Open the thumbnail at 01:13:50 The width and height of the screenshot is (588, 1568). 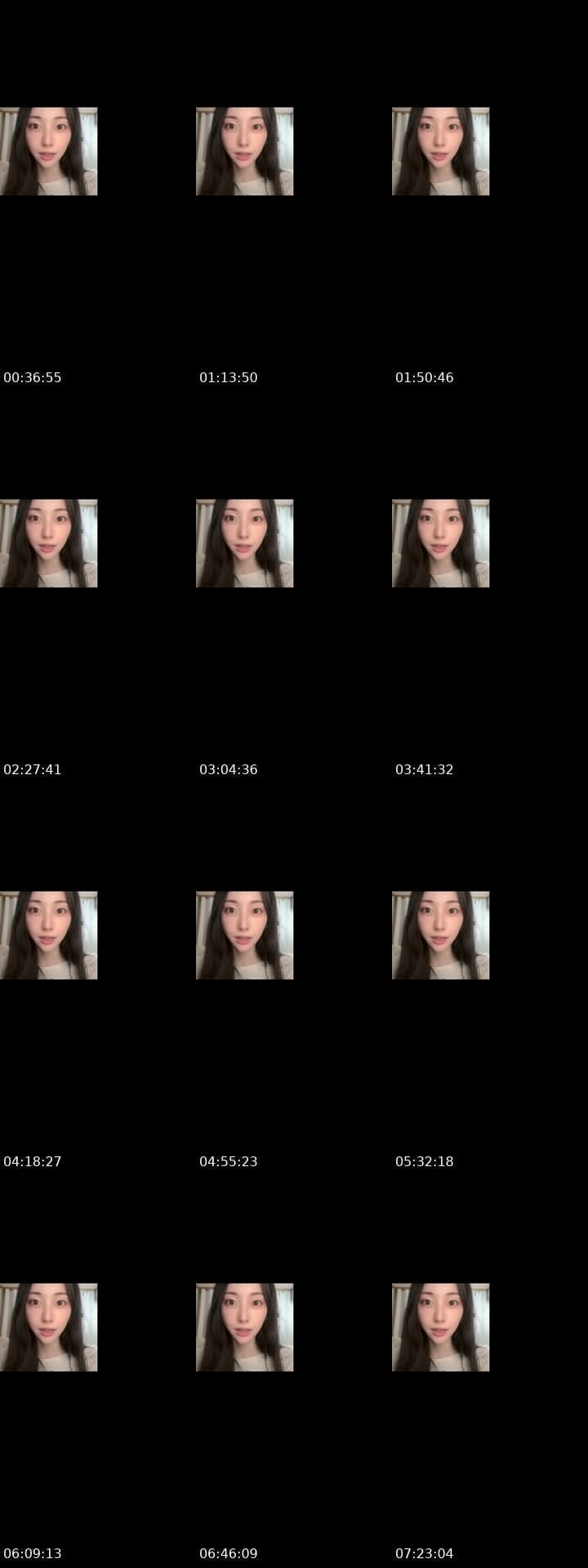[x=244, y=151]
